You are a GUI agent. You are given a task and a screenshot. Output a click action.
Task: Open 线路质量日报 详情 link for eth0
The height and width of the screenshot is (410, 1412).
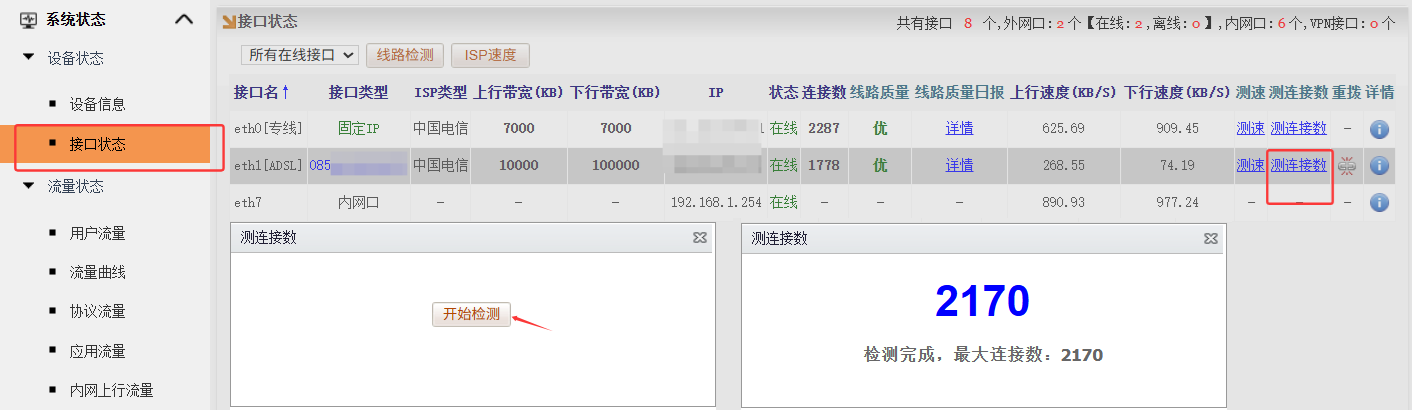point(959,129)
